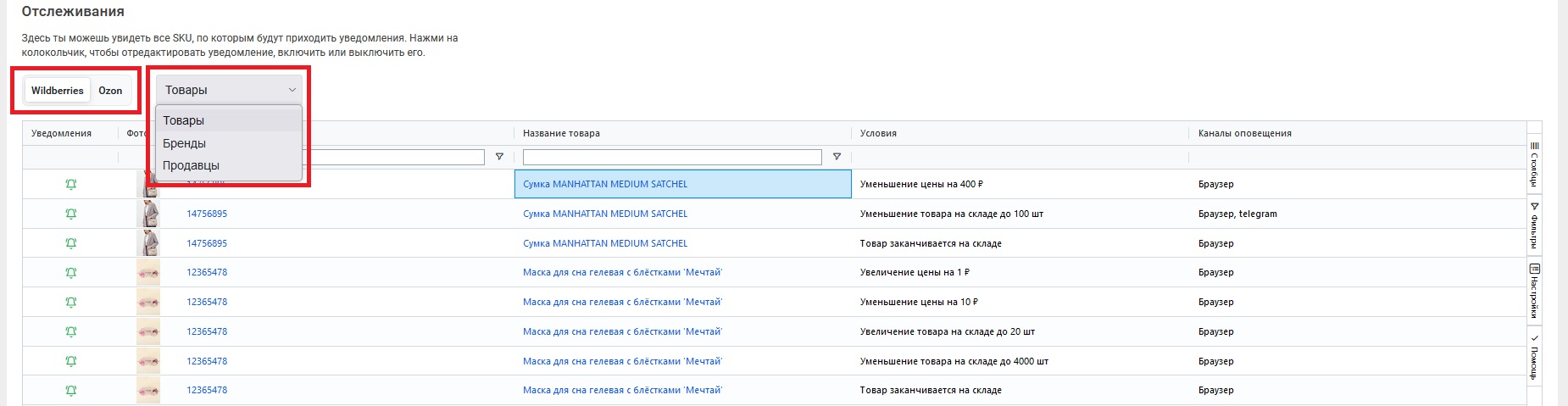The height and width of the screenshot is (406, 1568).
Task: Switch to the Ozon marketplace tab
Action: tap(110, 91)
